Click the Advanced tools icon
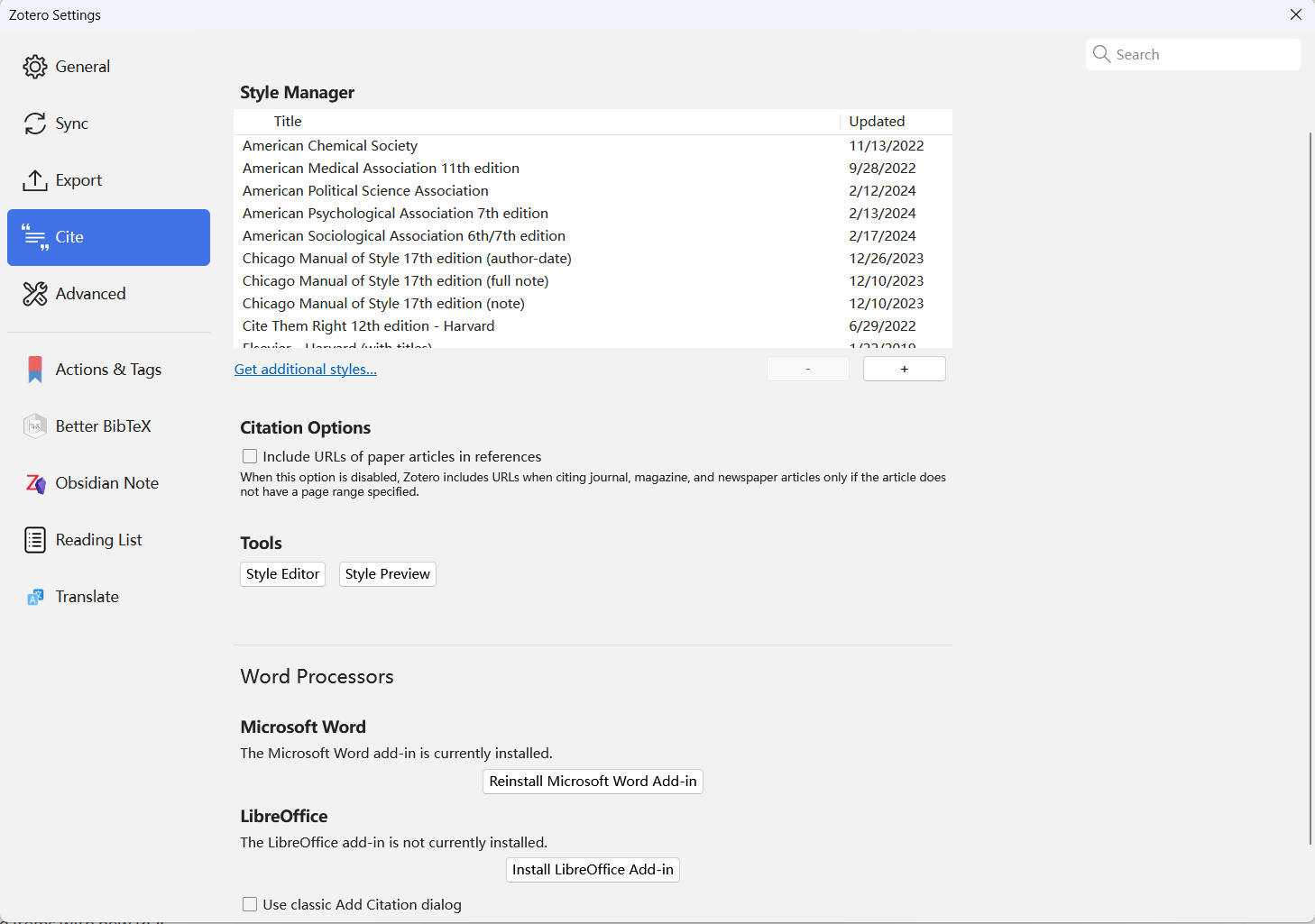The width and height of the screenshot is (1315, 924). [35, 294]
